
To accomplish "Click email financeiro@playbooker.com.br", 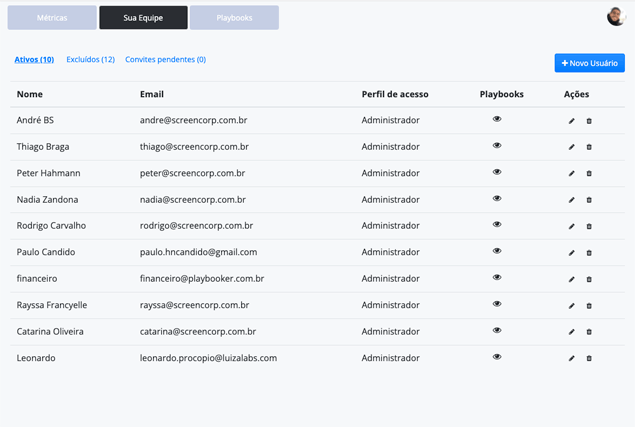I will [x=202, y=279].
